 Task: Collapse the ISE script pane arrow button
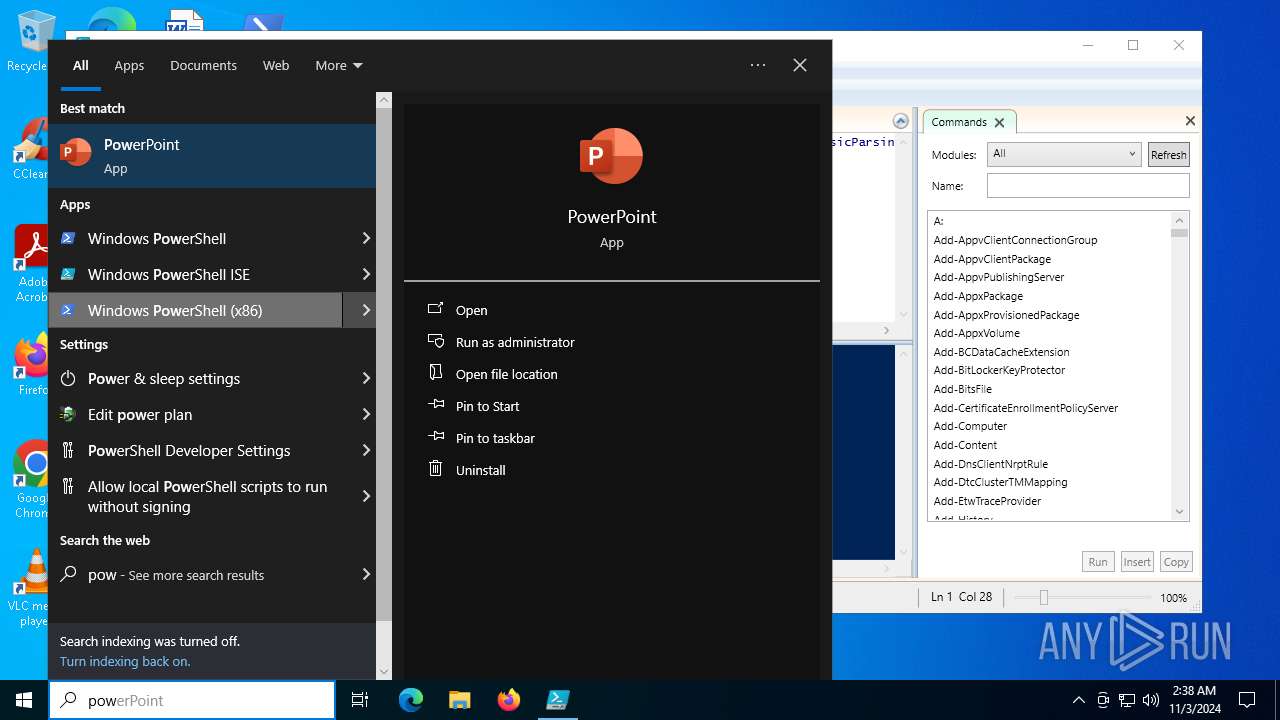pyautogui.click(x=901, y=121)
